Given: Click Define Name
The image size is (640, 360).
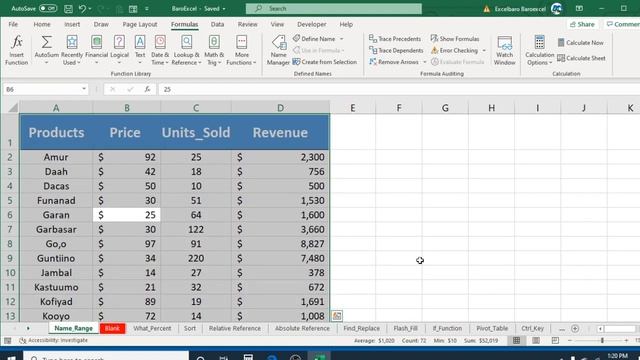Looking at the screenshot, I should coord(314,39).
